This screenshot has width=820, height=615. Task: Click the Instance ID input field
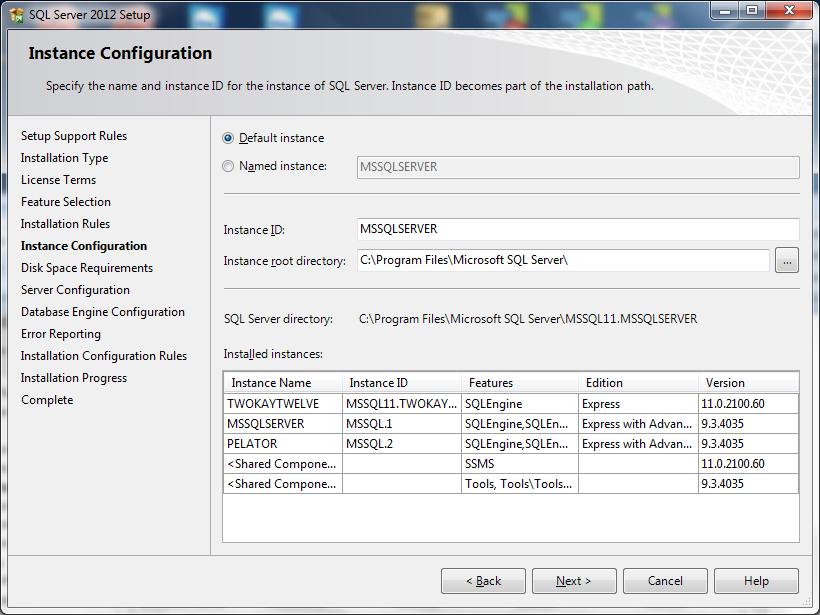pyautogui.click(x=578, y=229)
